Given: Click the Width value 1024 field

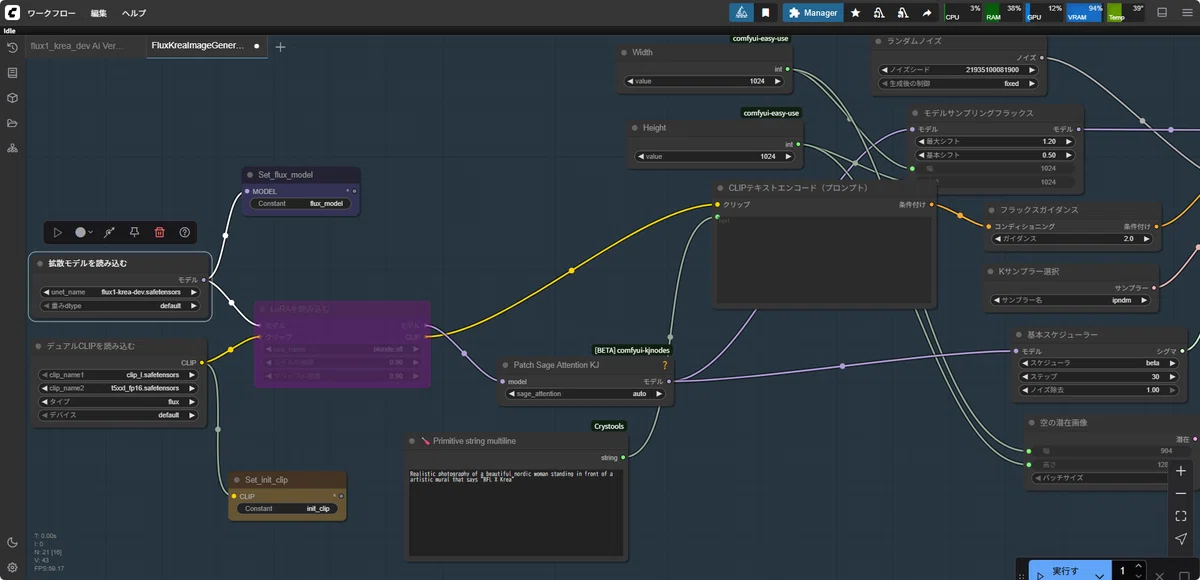Looking at the screenshot, I should pos(705,81).
